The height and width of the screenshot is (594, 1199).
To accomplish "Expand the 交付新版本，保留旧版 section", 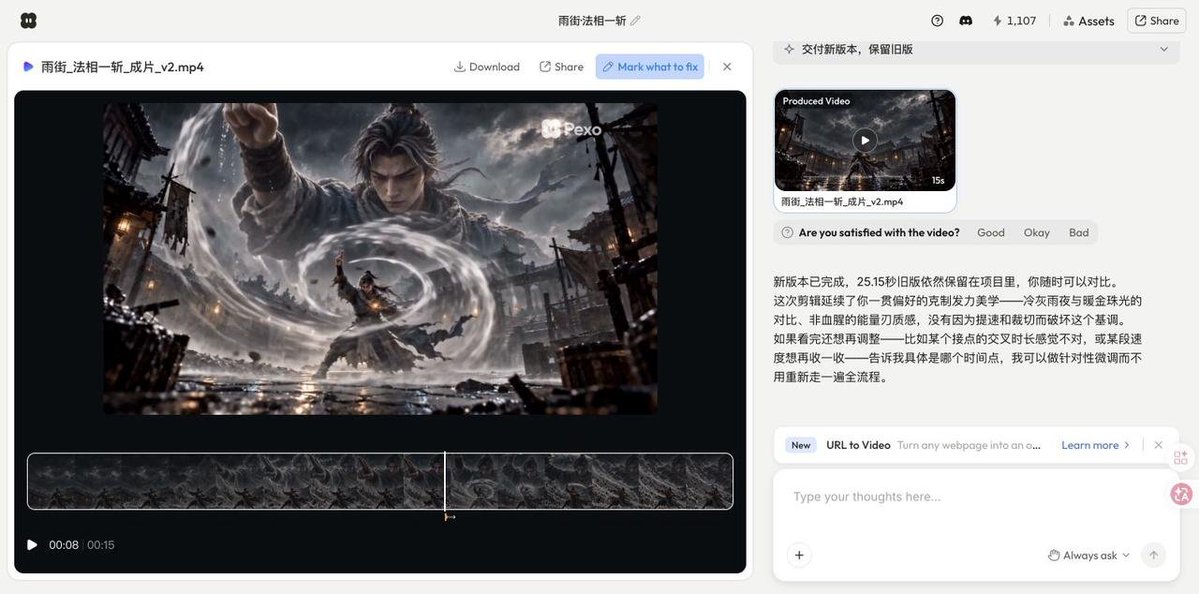I will coord(1163,49).
